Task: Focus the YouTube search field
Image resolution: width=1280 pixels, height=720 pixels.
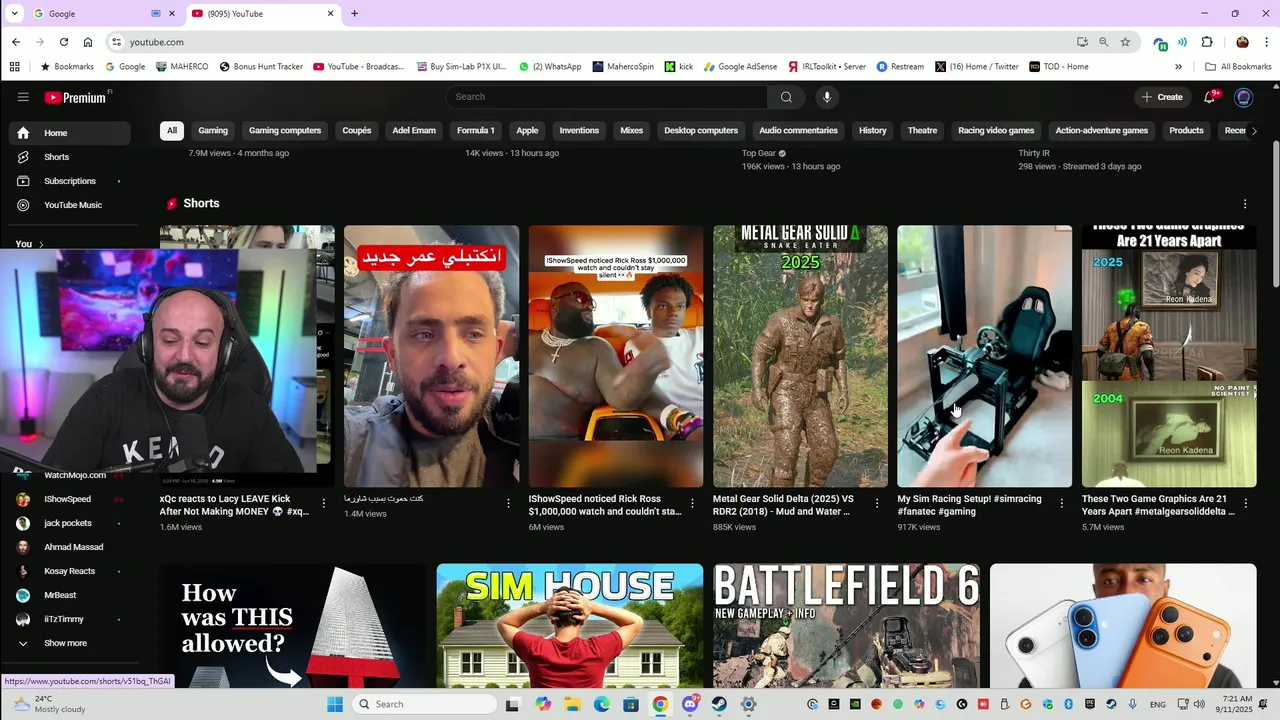Action: point(607,97)
